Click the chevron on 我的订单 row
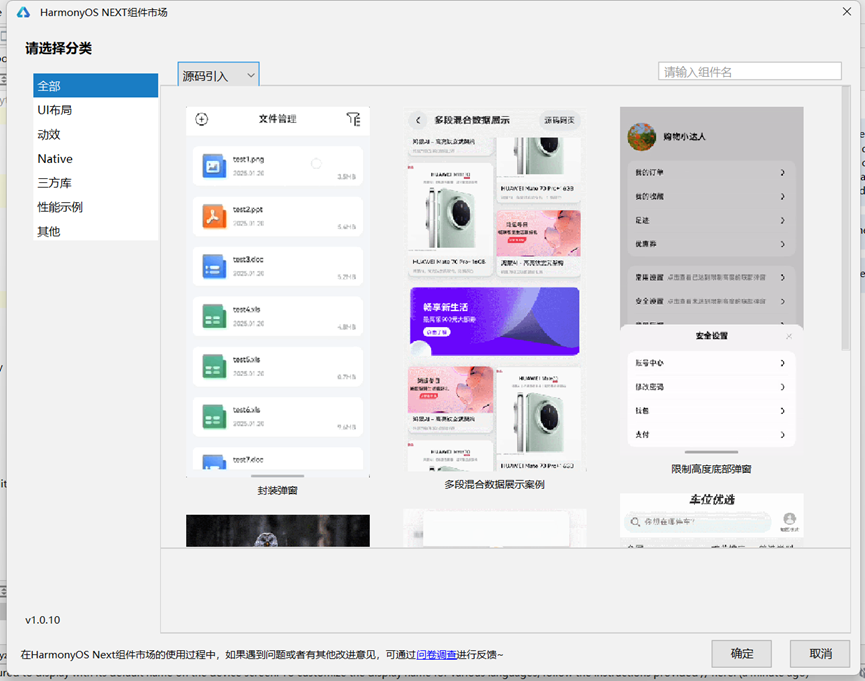This screenshot has width=865, height=681. [x=782, y=173]
